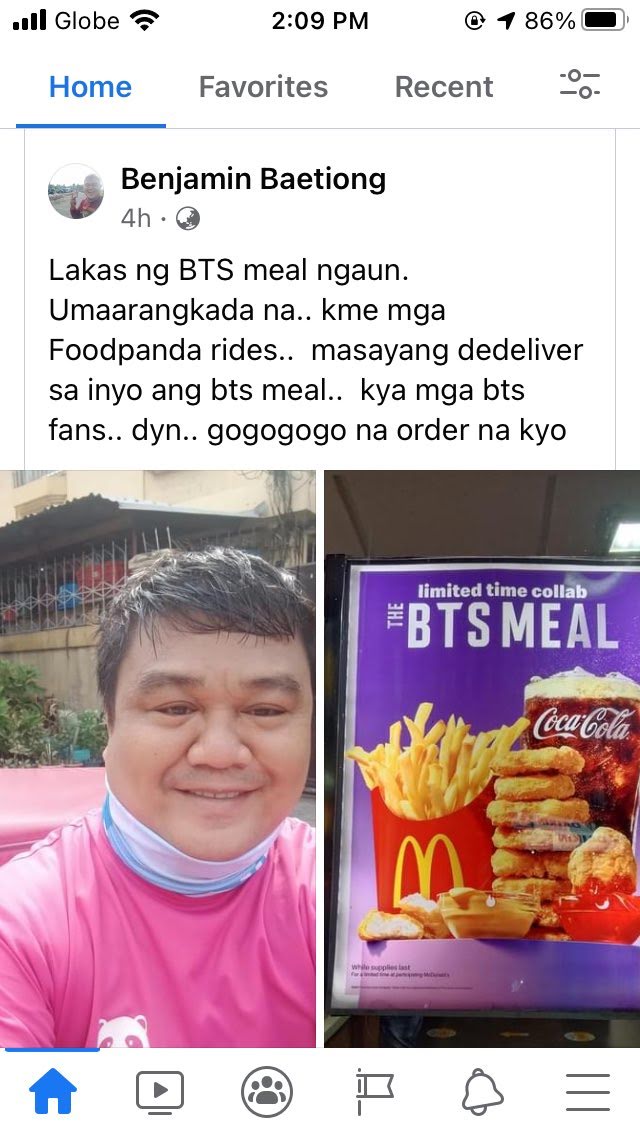Image resolution: width=640 pixels, height=1136 pixels.
Task: Open the Watch video icon
Action: point(160,1091)
